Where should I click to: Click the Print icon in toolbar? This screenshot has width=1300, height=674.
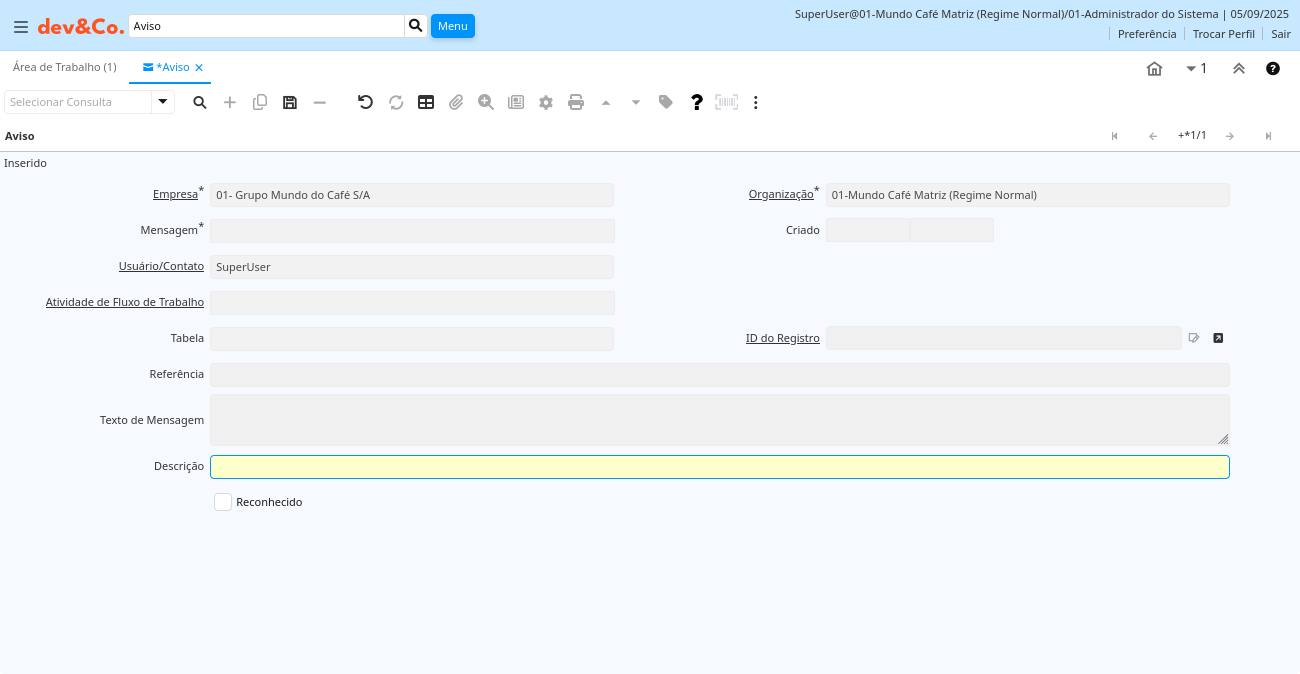pyautogui.click(x=576, y=102)
